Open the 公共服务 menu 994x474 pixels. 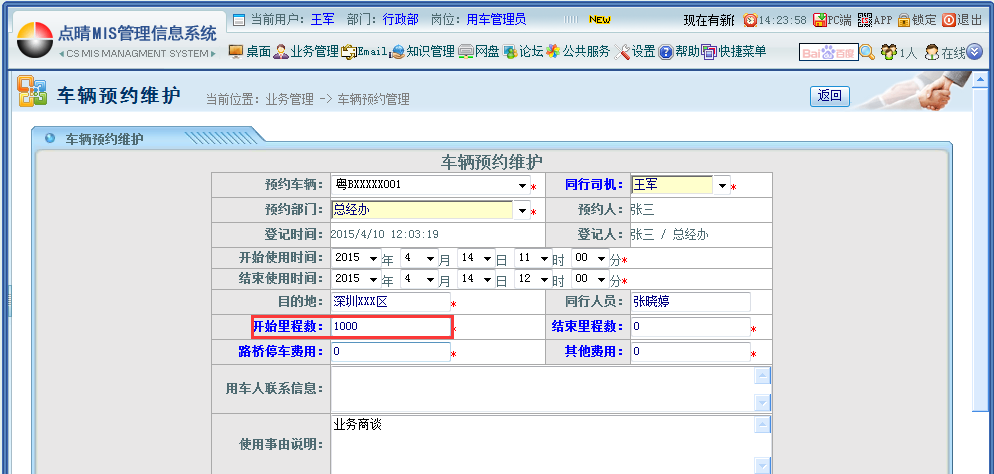[x=578, y=51]
